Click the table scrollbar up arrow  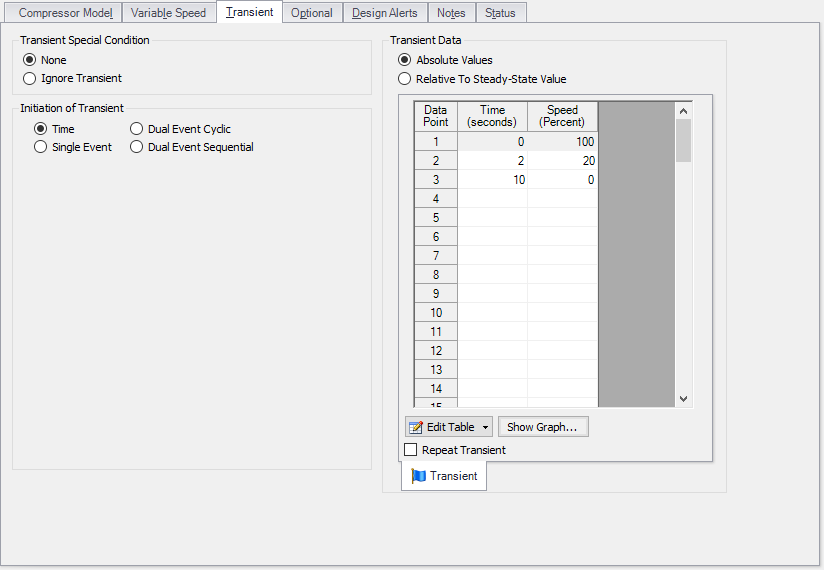684,111
